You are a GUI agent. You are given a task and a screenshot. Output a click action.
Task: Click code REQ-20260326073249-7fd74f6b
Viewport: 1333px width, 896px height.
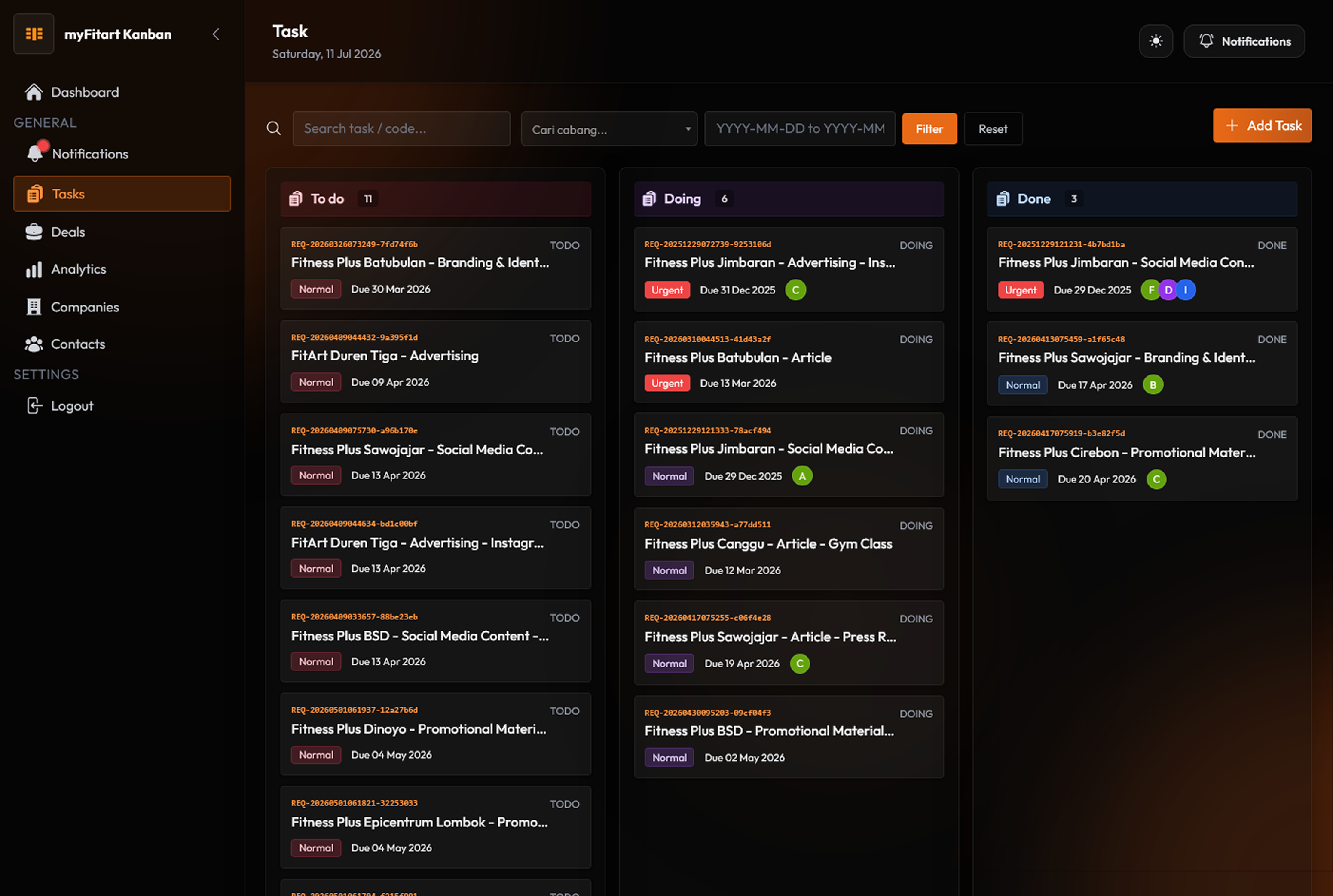(x=355, y=244)
